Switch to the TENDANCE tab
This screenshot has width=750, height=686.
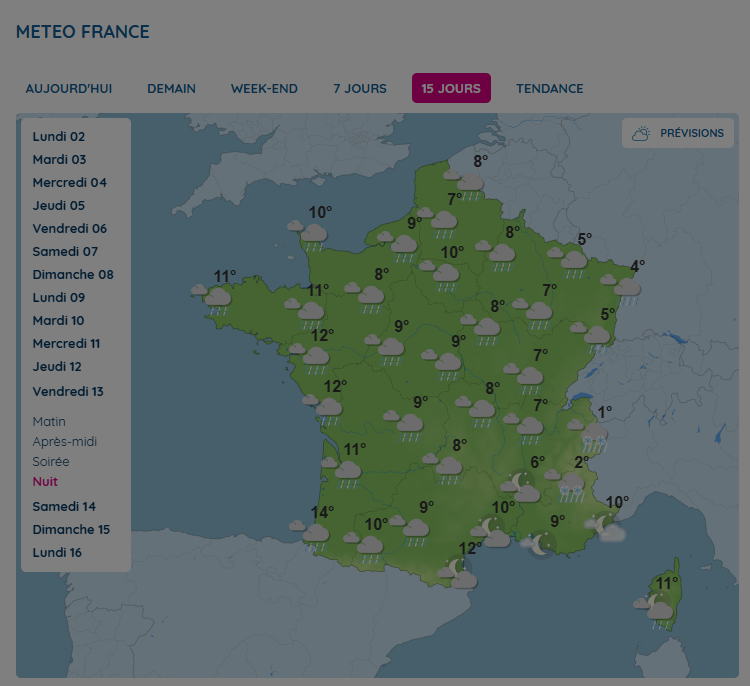click(550, 89)
